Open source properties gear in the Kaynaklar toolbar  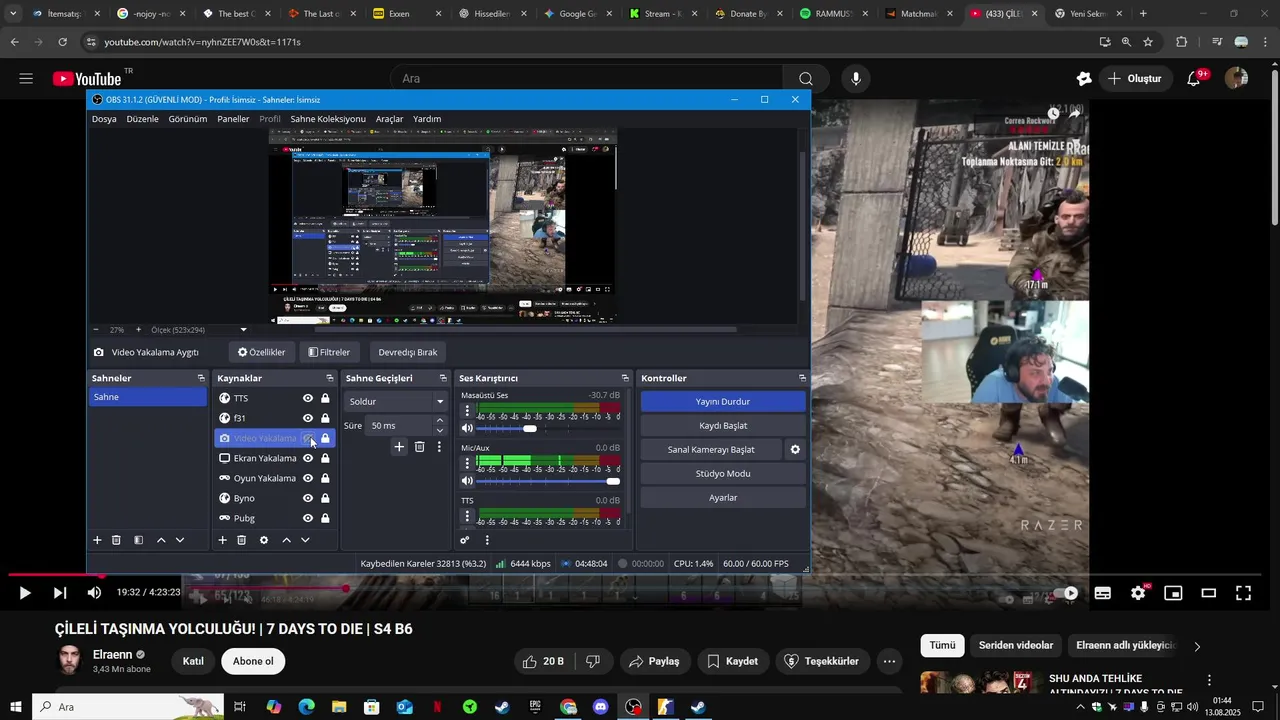264,540
